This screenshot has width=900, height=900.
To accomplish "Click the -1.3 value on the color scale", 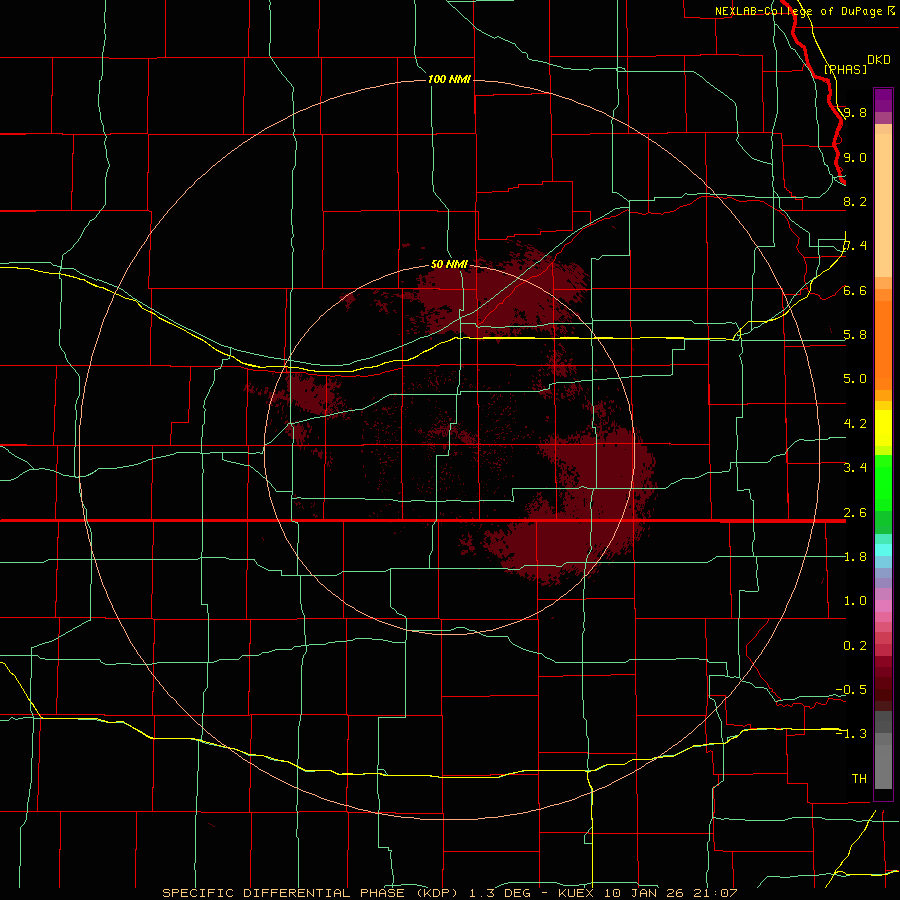I will pyautogui.click(x=851, y=734).
